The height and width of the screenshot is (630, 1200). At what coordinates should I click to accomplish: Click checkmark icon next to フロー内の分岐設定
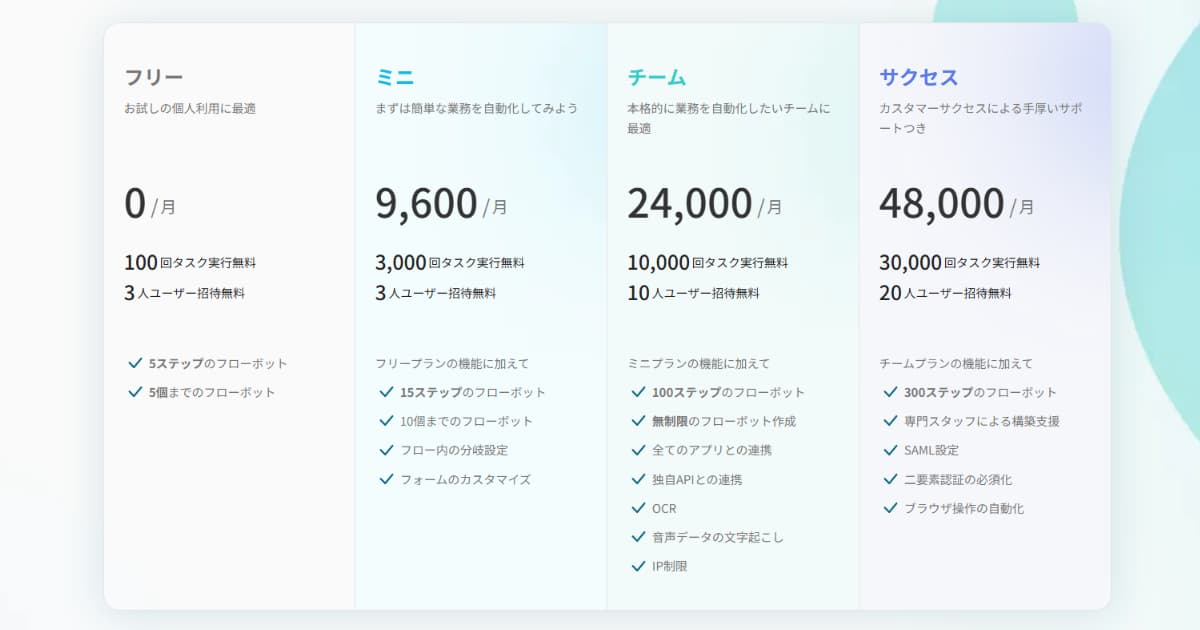[386, 450]
